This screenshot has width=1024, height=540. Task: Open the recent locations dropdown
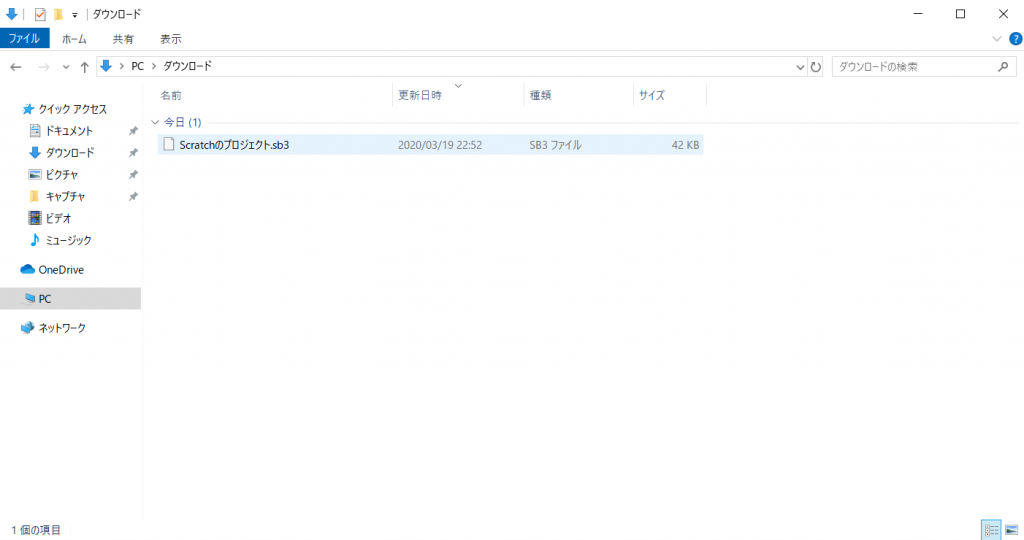65,67
